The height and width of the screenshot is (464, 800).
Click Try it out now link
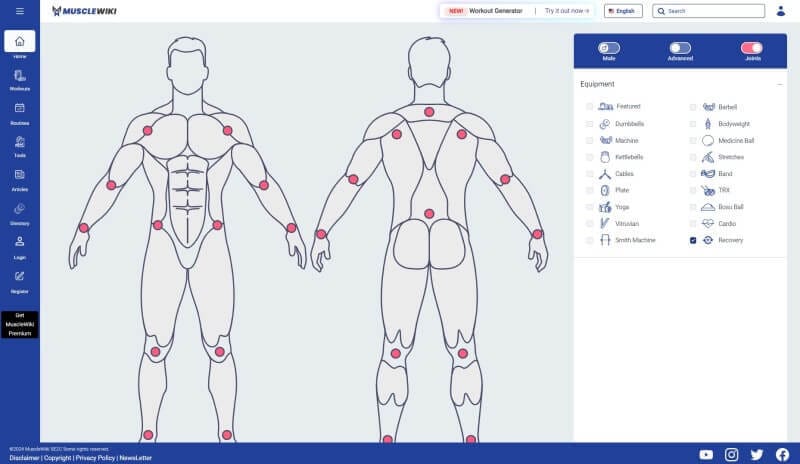click(567, 11)
